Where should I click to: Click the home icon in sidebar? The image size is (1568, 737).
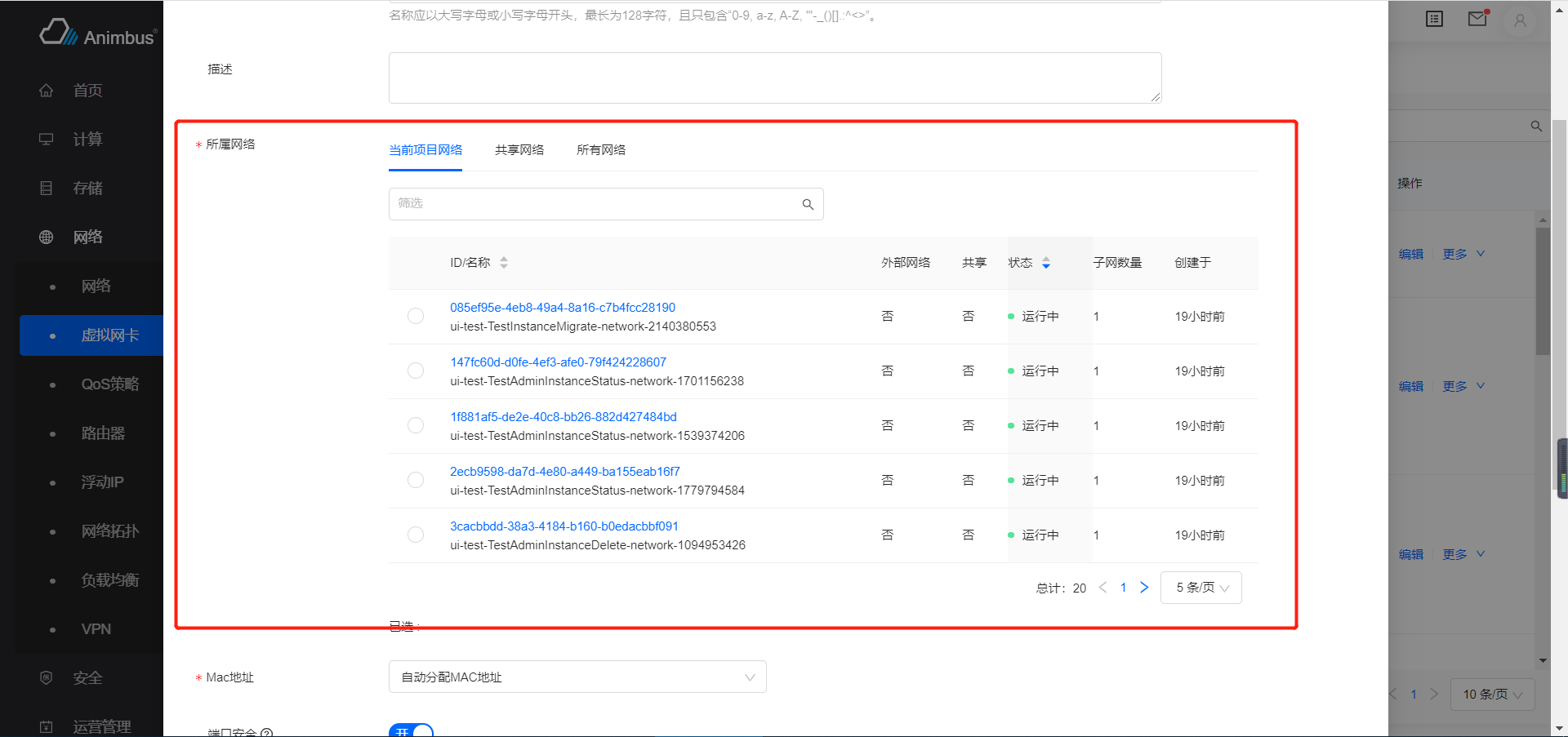47,91
